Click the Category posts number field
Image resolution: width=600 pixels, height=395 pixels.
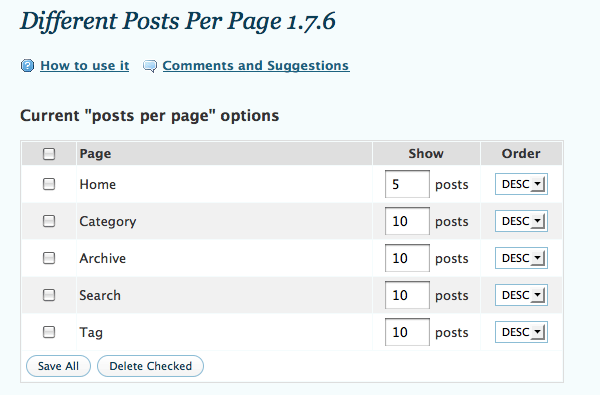point(407,221)
